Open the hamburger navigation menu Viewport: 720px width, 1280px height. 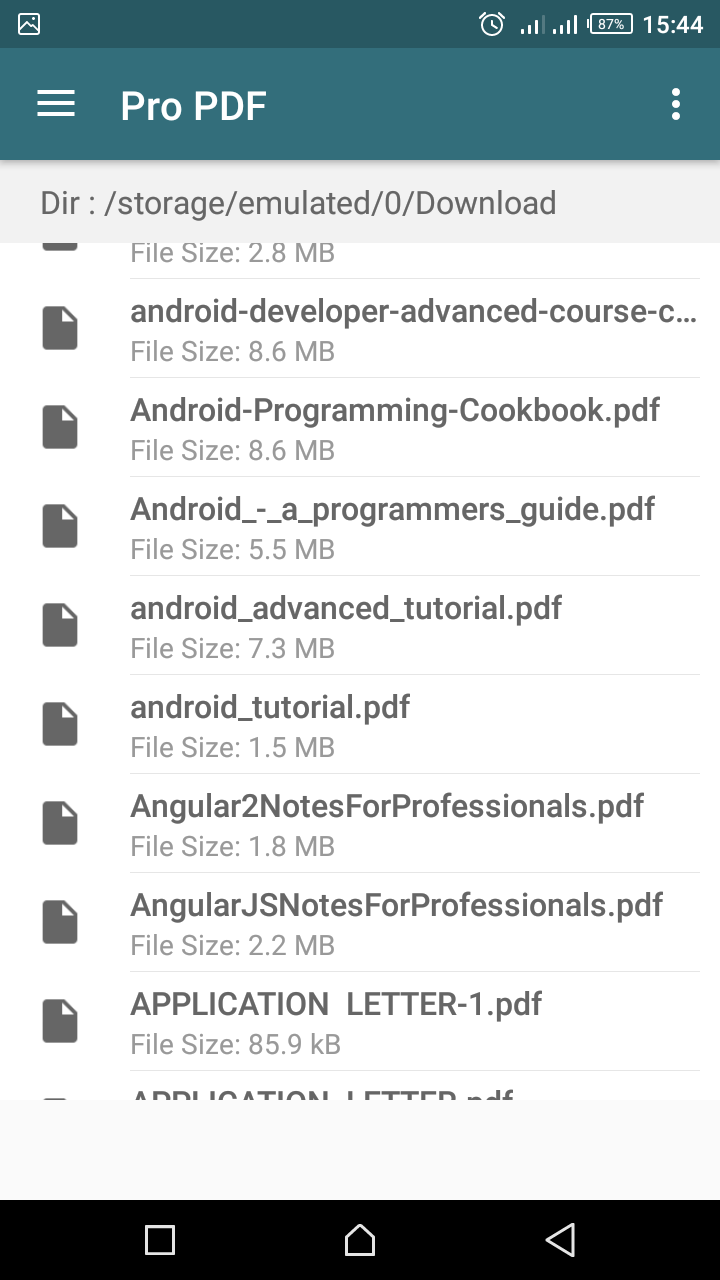(56, 104)
